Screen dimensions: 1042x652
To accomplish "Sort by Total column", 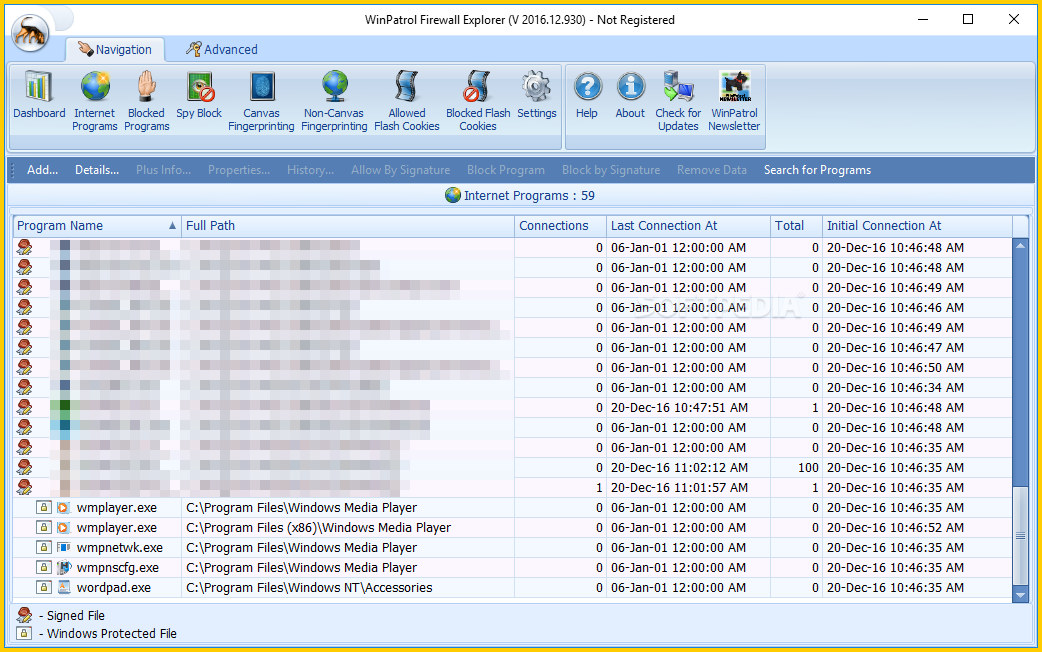I will 796,226.
